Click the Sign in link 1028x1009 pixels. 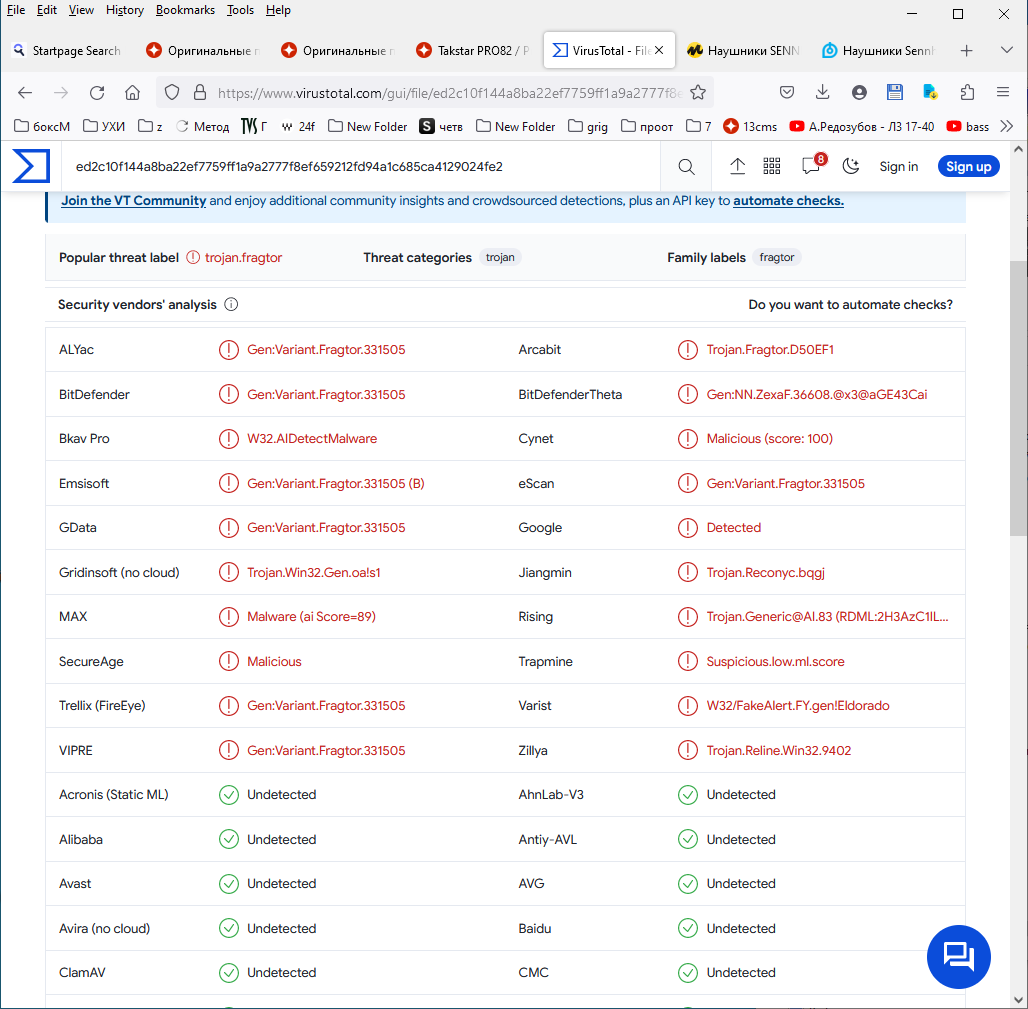(898, 167)
